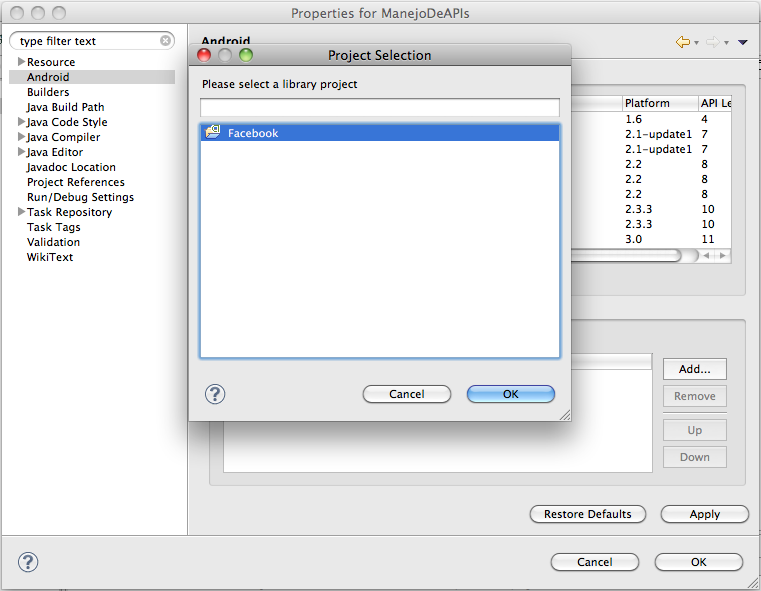The height and width of the screenshot is (591, 761).
Task: Select Builders in the properties tree
Action: coord(48,92)
